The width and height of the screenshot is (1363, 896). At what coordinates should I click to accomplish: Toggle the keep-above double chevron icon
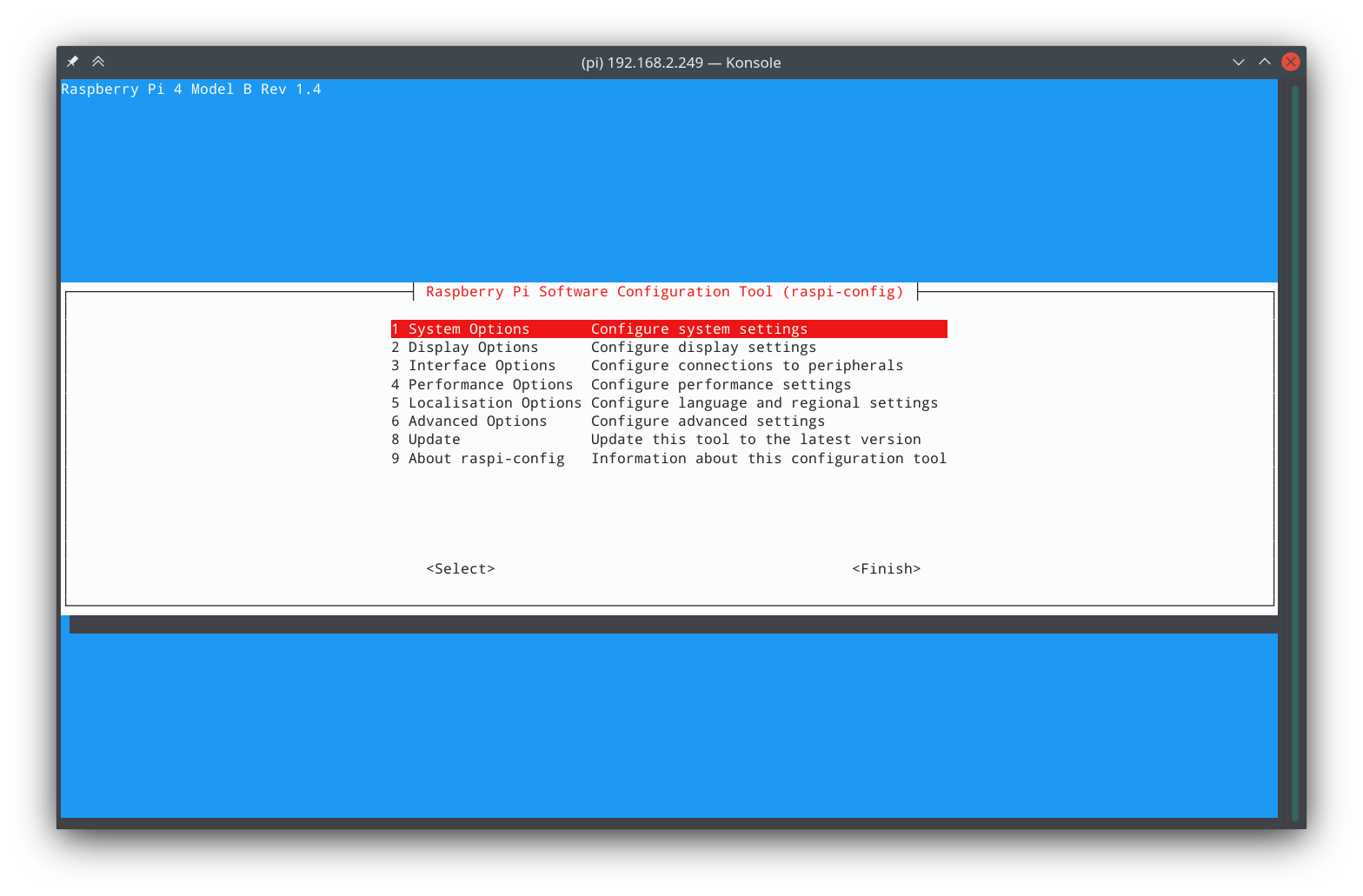tap(98, 62)
